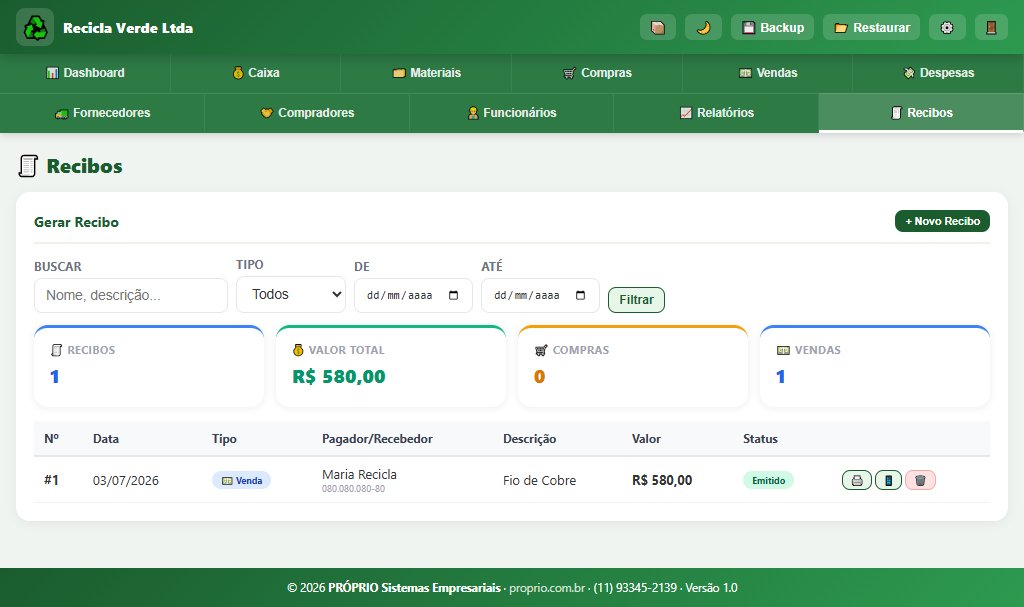Switch to the Funcionários tab

point(511,113)
